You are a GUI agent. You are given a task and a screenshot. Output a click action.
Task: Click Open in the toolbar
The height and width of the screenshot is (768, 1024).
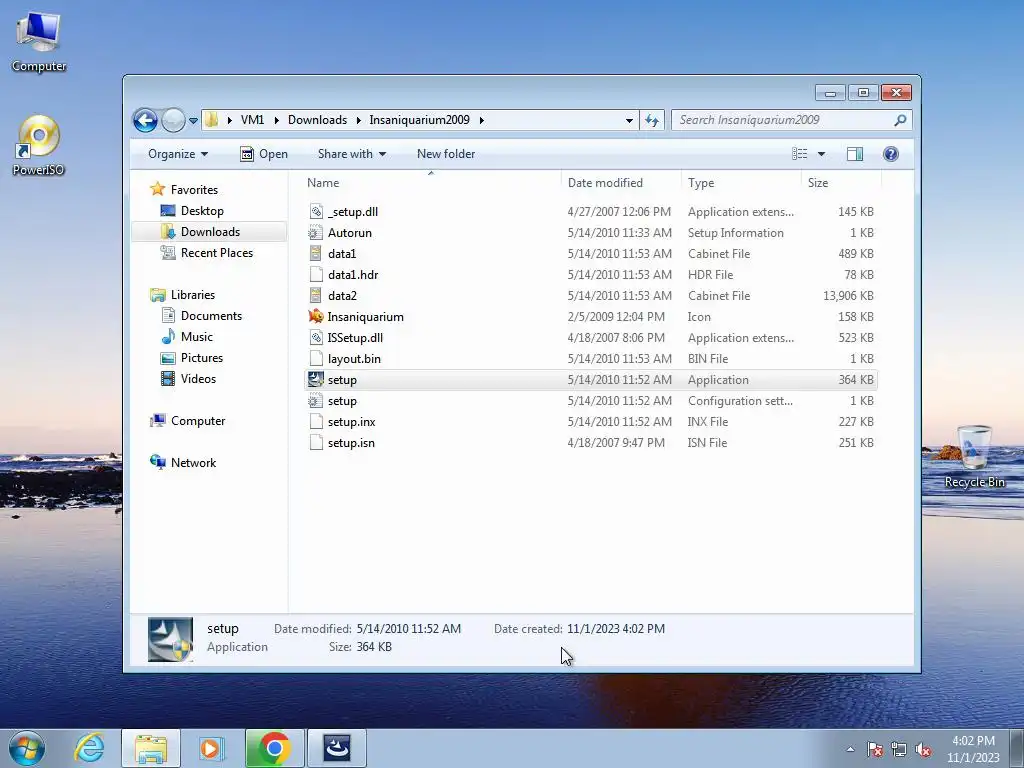(264, 154)
